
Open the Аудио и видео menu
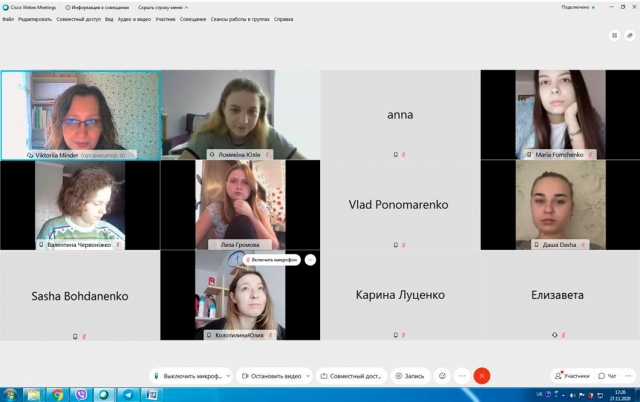coord(134,19)
